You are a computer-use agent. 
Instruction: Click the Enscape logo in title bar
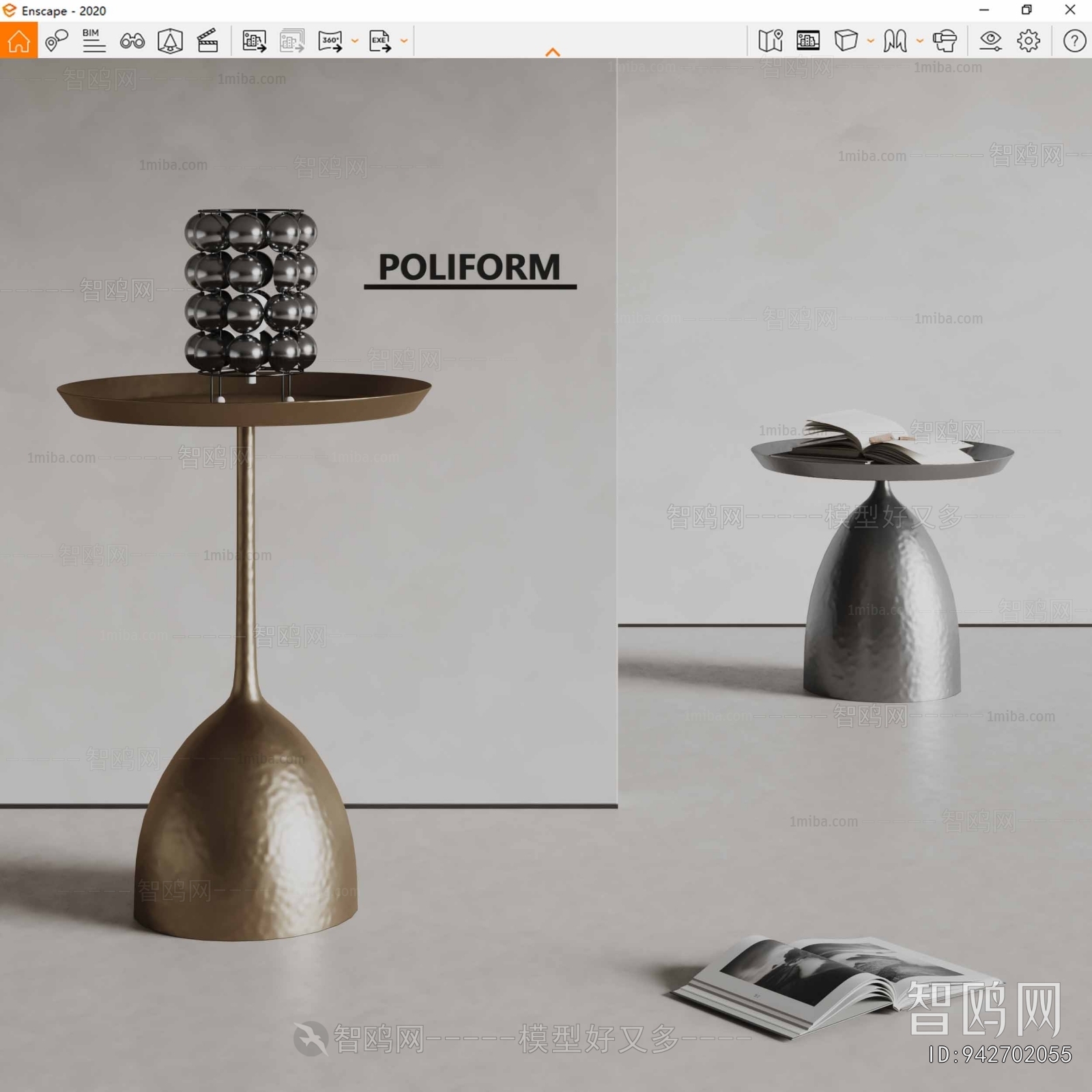(x=10, y=10)
